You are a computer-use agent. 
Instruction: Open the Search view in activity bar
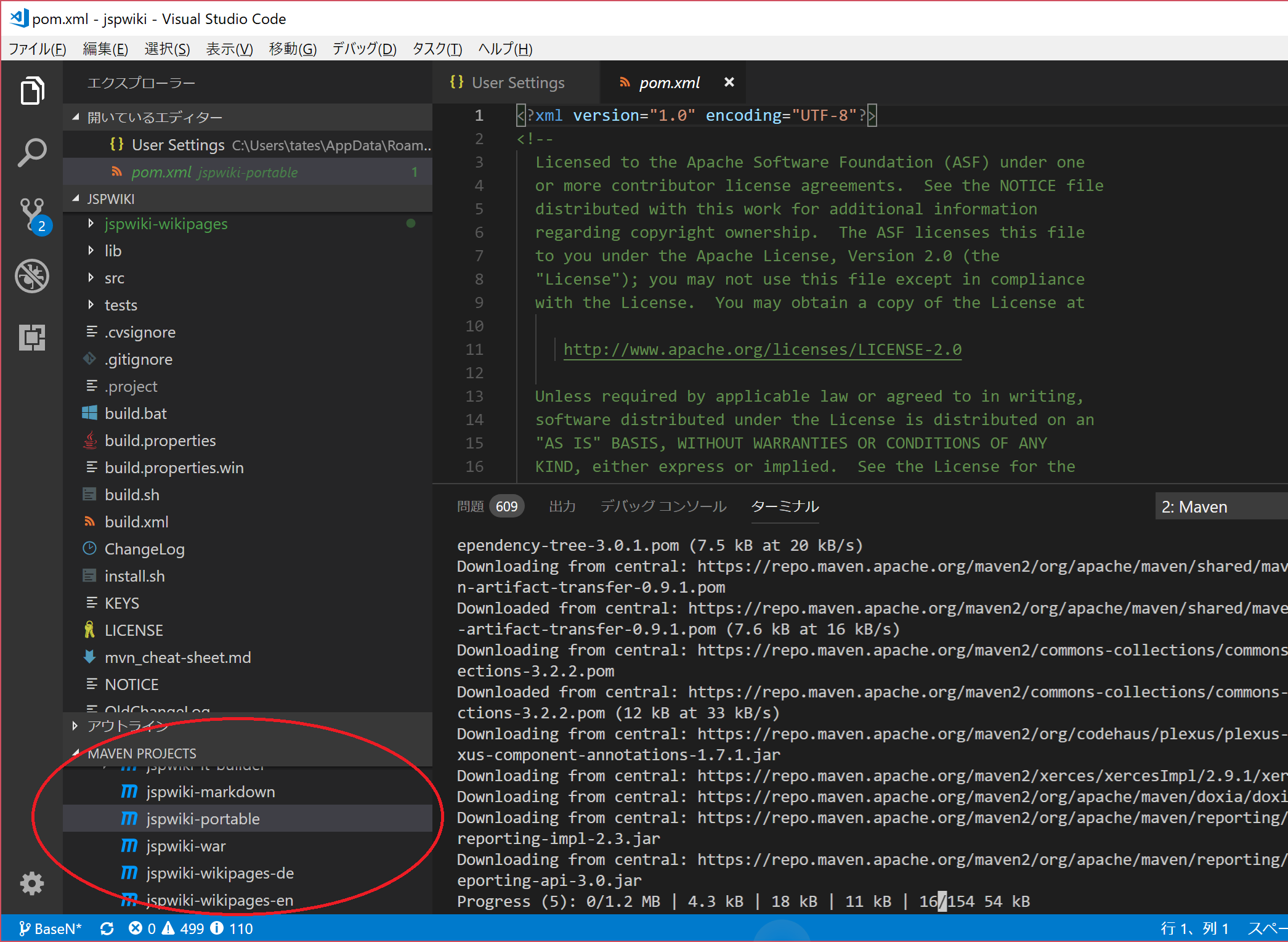(x=32, y=152)
